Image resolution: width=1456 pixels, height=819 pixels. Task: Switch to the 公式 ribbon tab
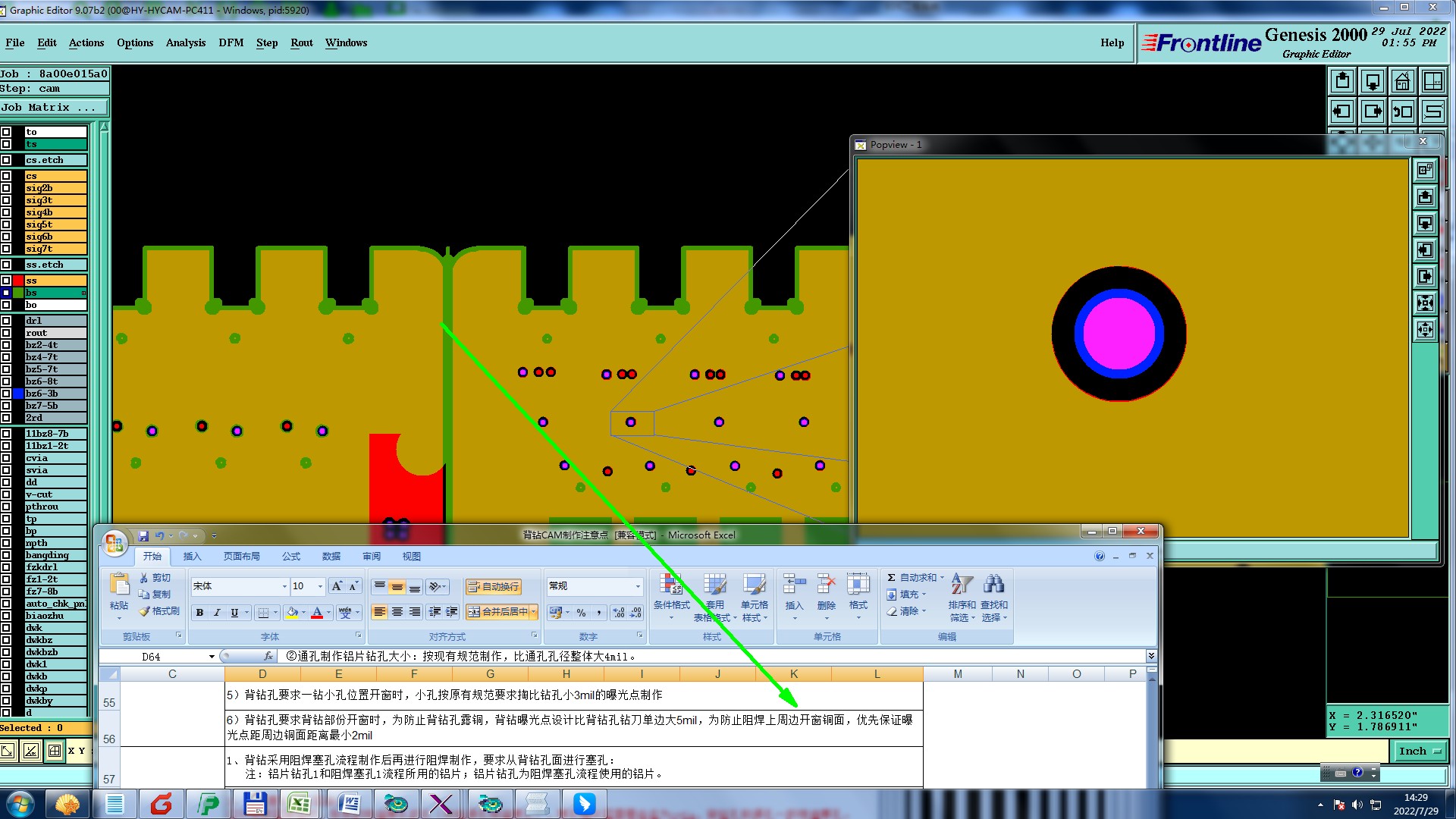(291, 556)
